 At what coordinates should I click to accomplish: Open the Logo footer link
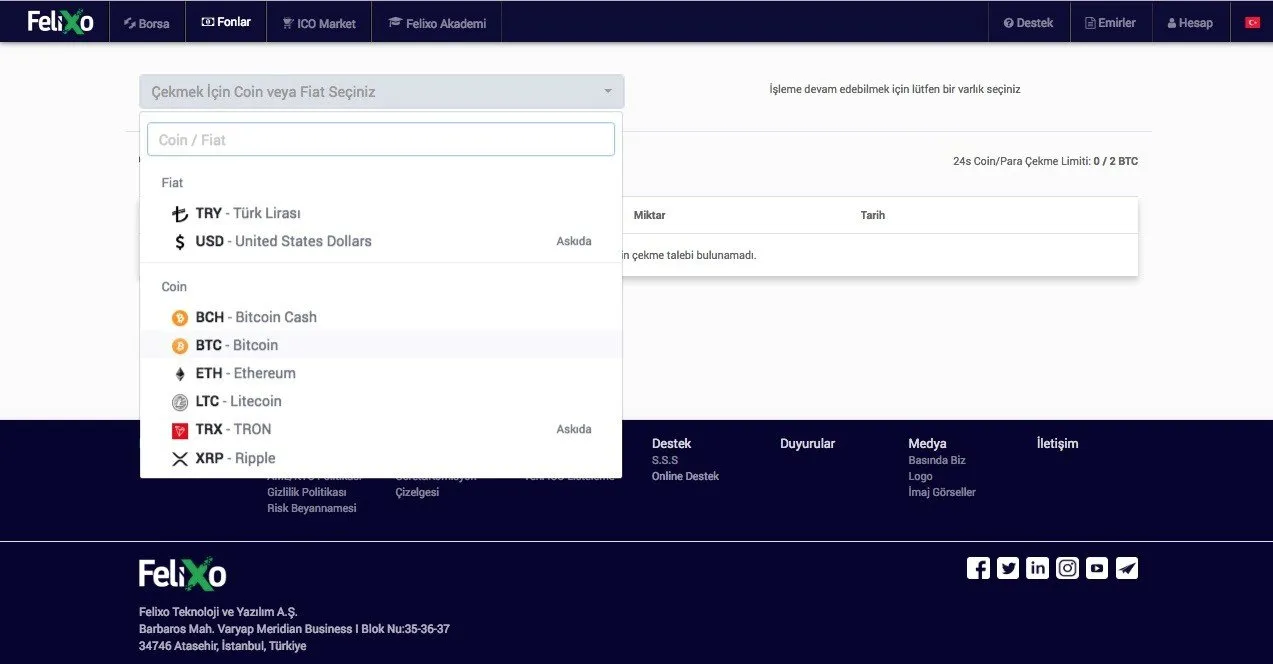920,476
